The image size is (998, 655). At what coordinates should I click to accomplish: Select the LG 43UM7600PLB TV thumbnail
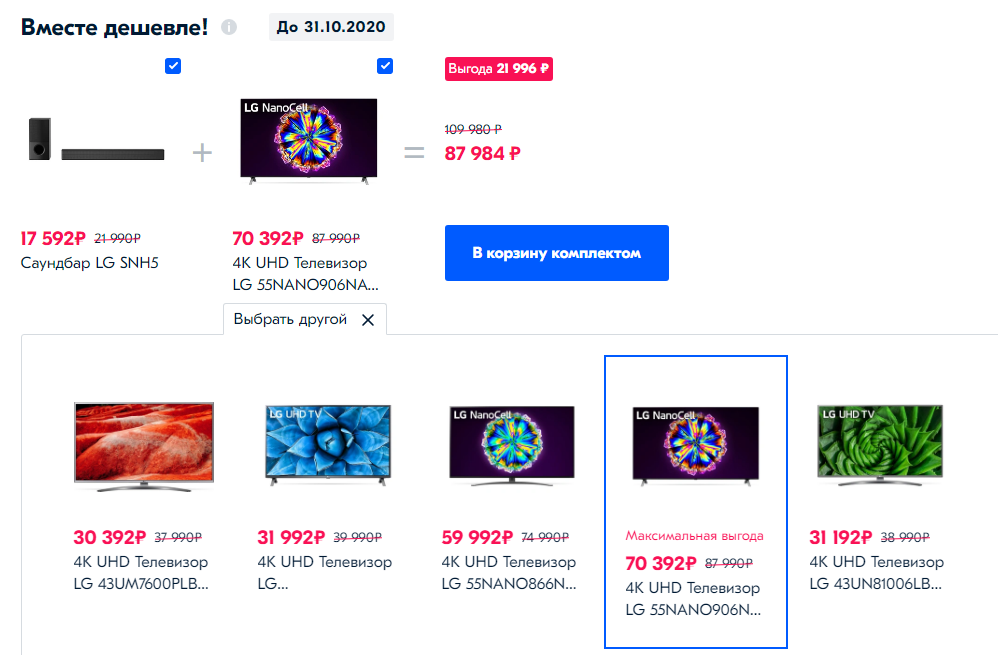coord(144,443)
